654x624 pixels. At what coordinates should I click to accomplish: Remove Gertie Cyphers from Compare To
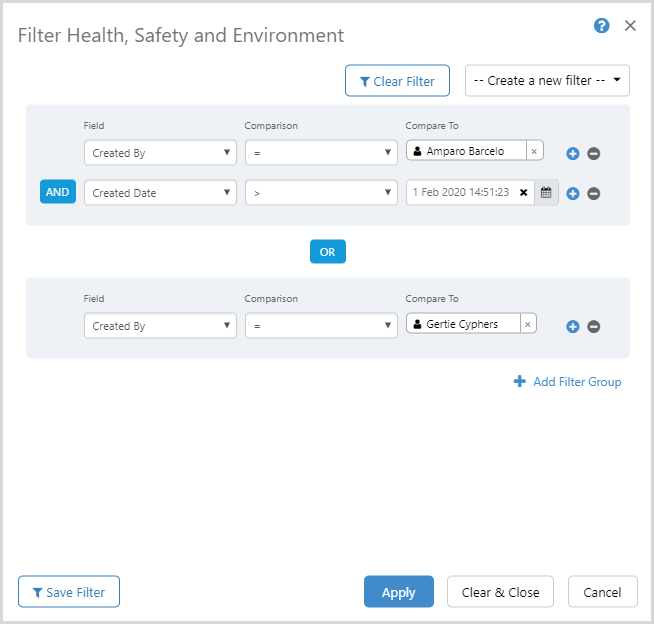(529, 324)
